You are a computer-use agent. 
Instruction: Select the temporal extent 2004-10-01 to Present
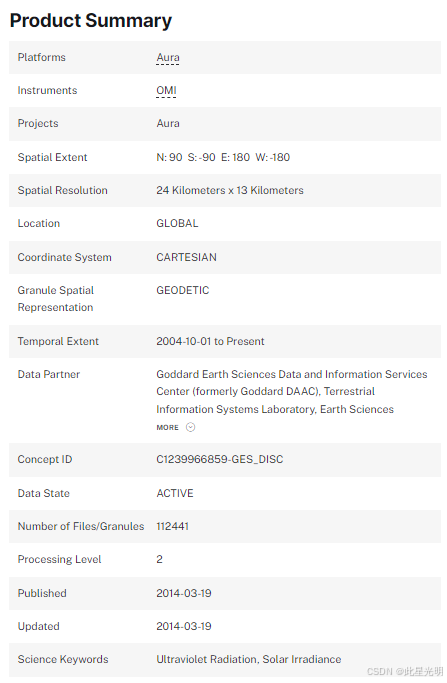(210, 342)
